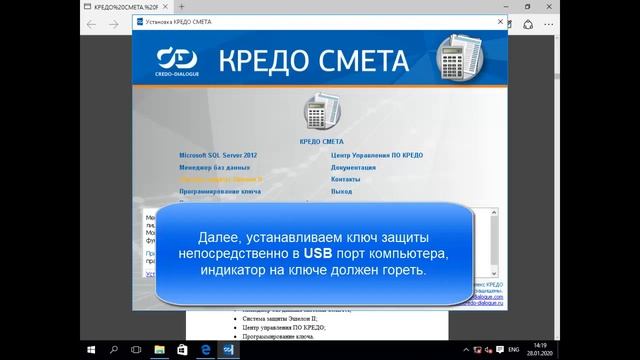This screenshot has width=640, height=360.
Task: Open Task View on the taskbar
Action: tap(136, 350)
